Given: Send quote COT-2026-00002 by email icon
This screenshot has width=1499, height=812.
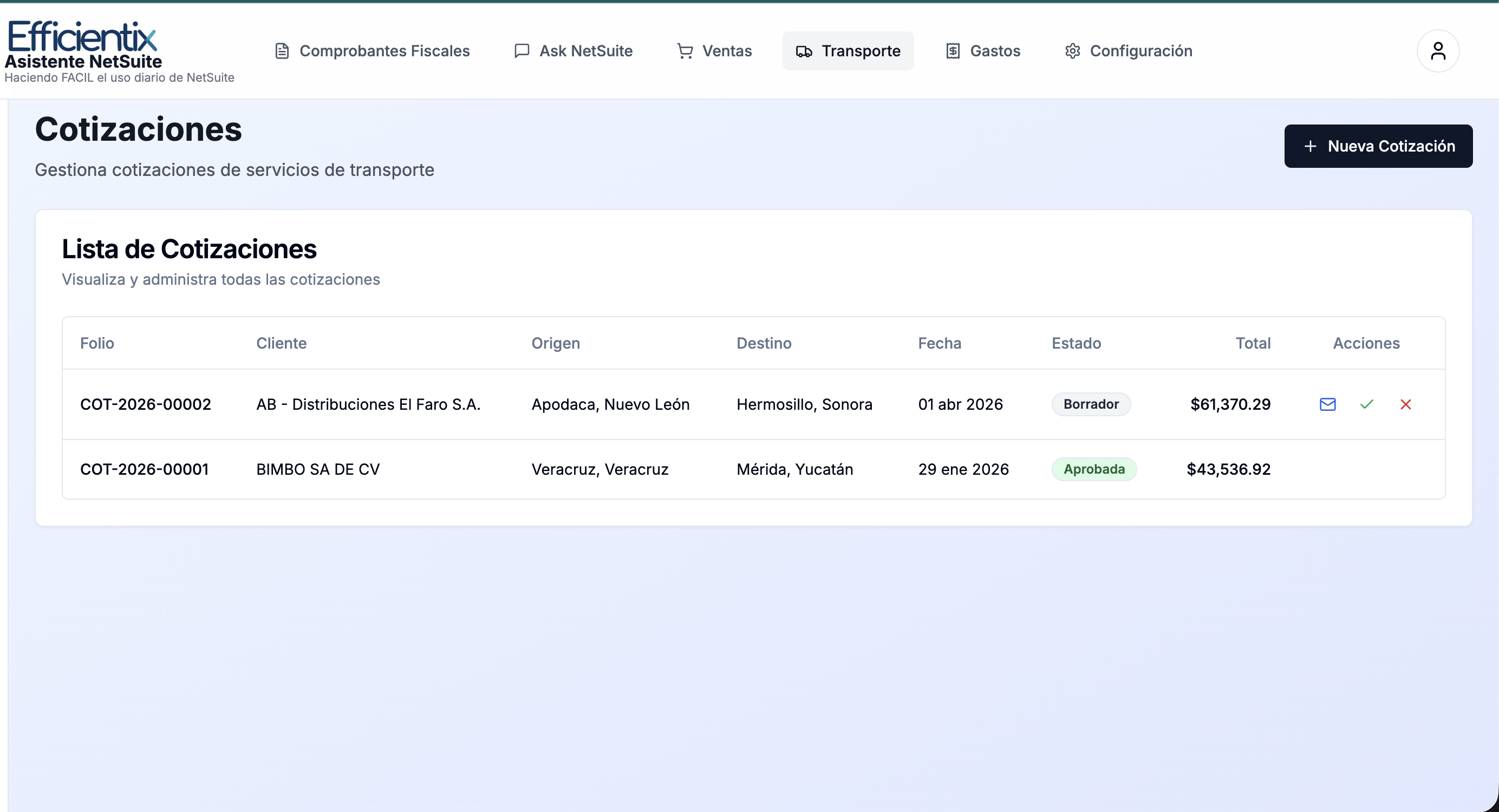Looking at the screenshot, I should point(1327,404).
